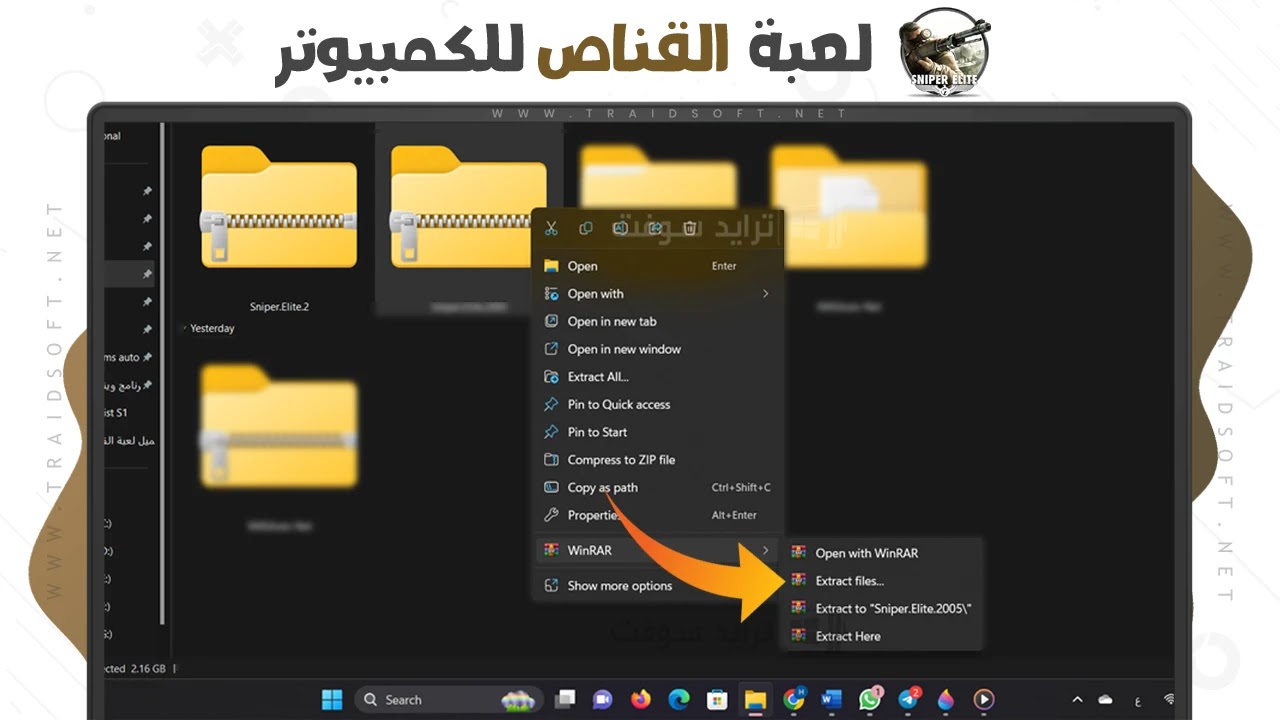Viewport: 1280px width, 720px height.
Task: Rename the file using rename icon
Action: click(x=620, y=228)
